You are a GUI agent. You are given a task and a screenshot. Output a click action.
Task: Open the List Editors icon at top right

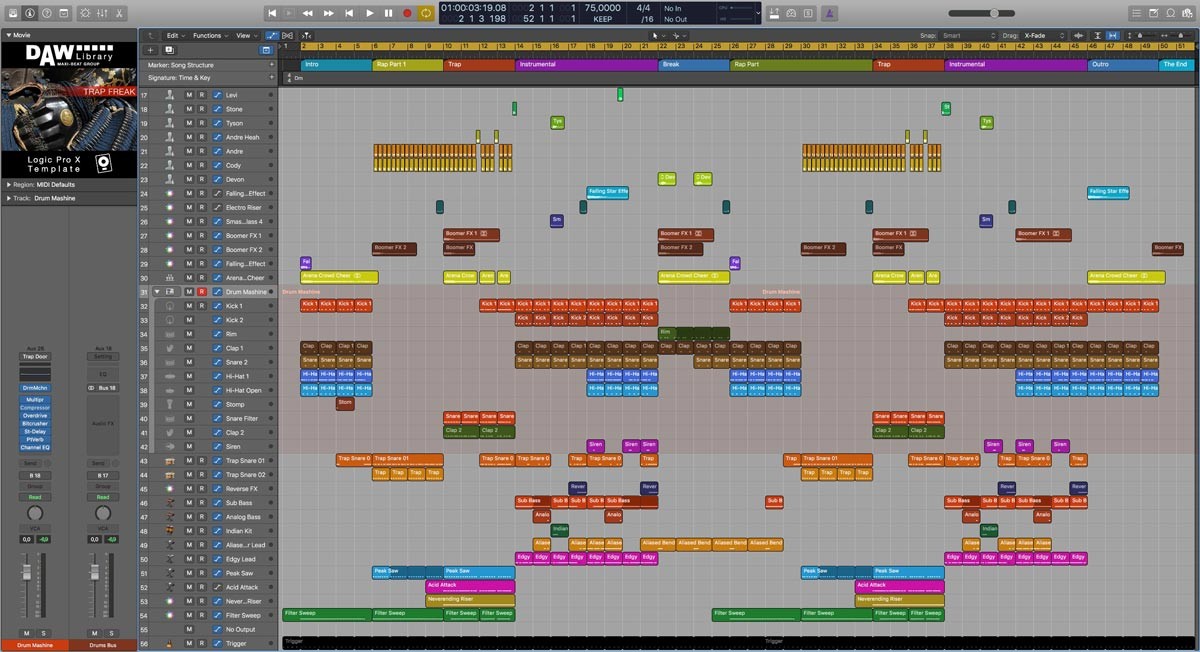point(1137,12)
